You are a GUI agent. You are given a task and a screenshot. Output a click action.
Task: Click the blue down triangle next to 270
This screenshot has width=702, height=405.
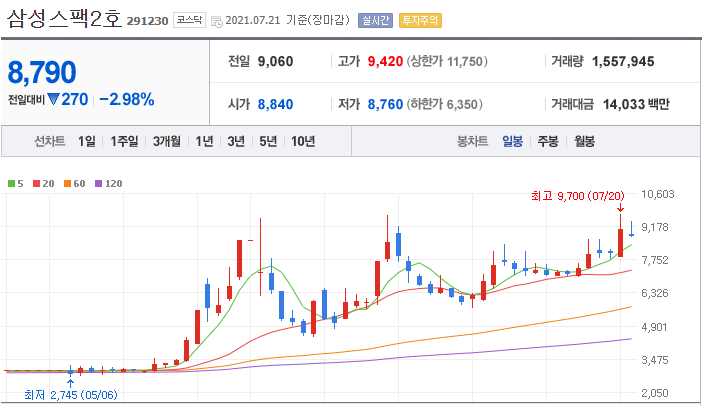tap(53, 99)
